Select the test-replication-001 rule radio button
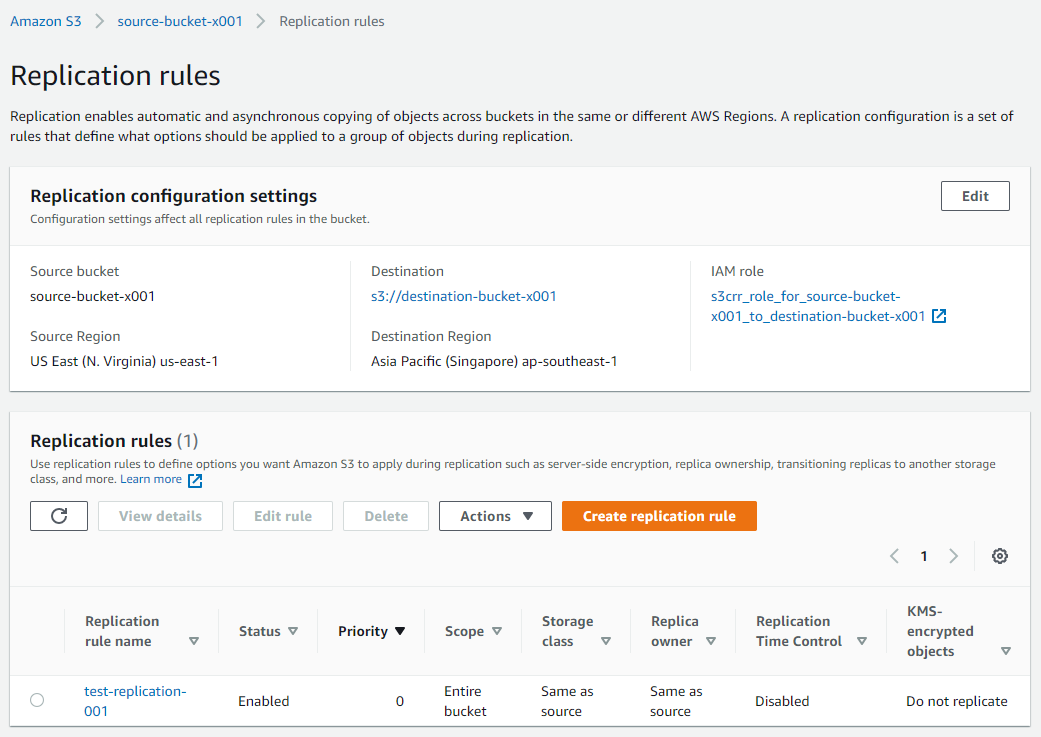 [37, 700]
